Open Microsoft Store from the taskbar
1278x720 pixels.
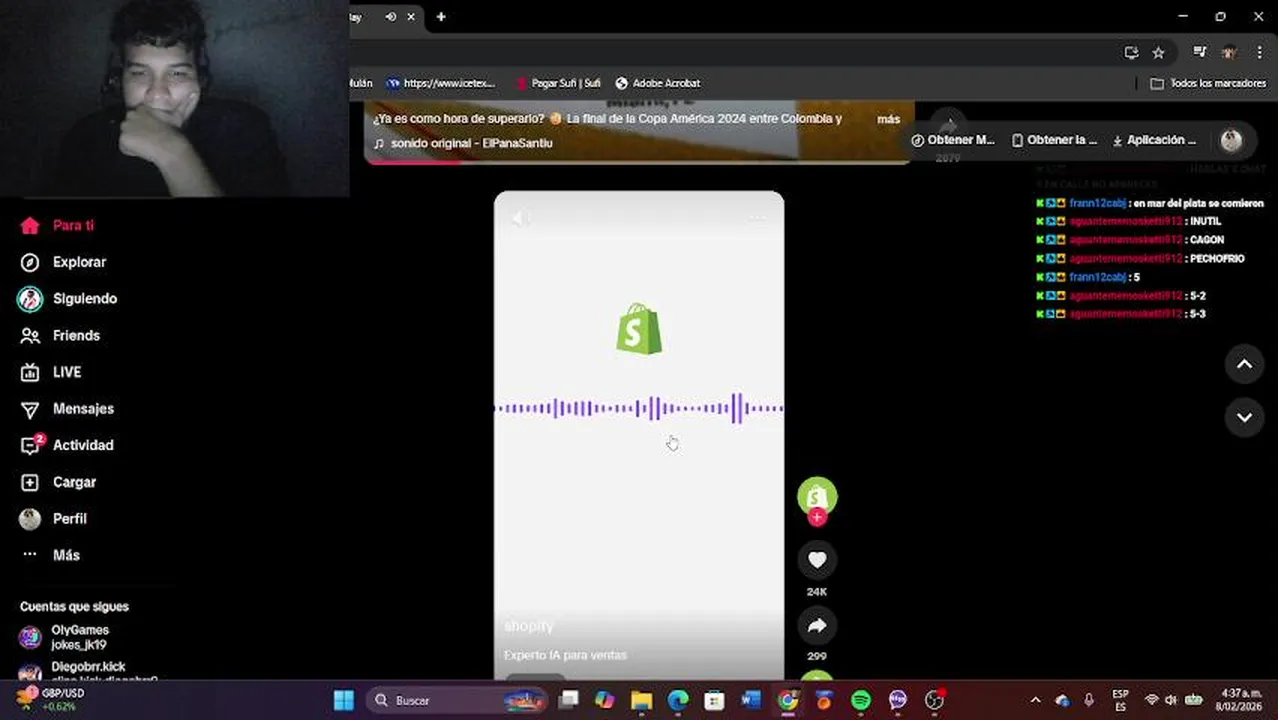tap(714, 700)
